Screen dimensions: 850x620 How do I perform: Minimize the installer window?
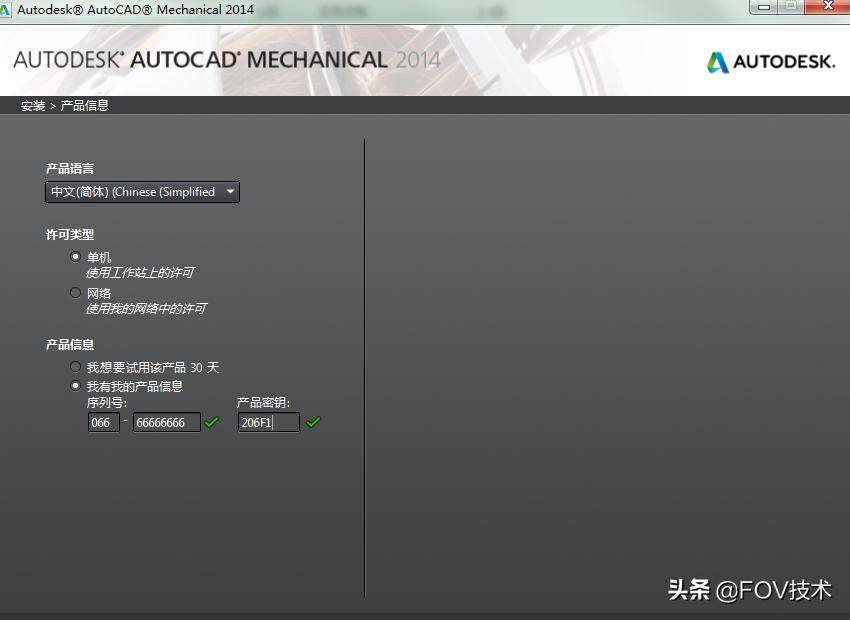click(762, 9)
